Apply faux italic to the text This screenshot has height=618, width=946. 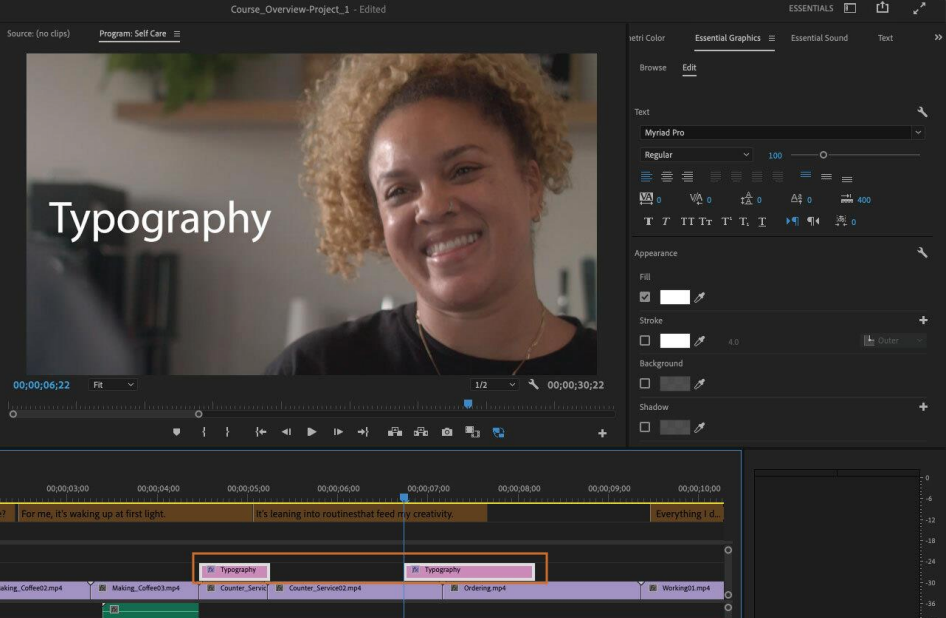(x=664, y=220)
